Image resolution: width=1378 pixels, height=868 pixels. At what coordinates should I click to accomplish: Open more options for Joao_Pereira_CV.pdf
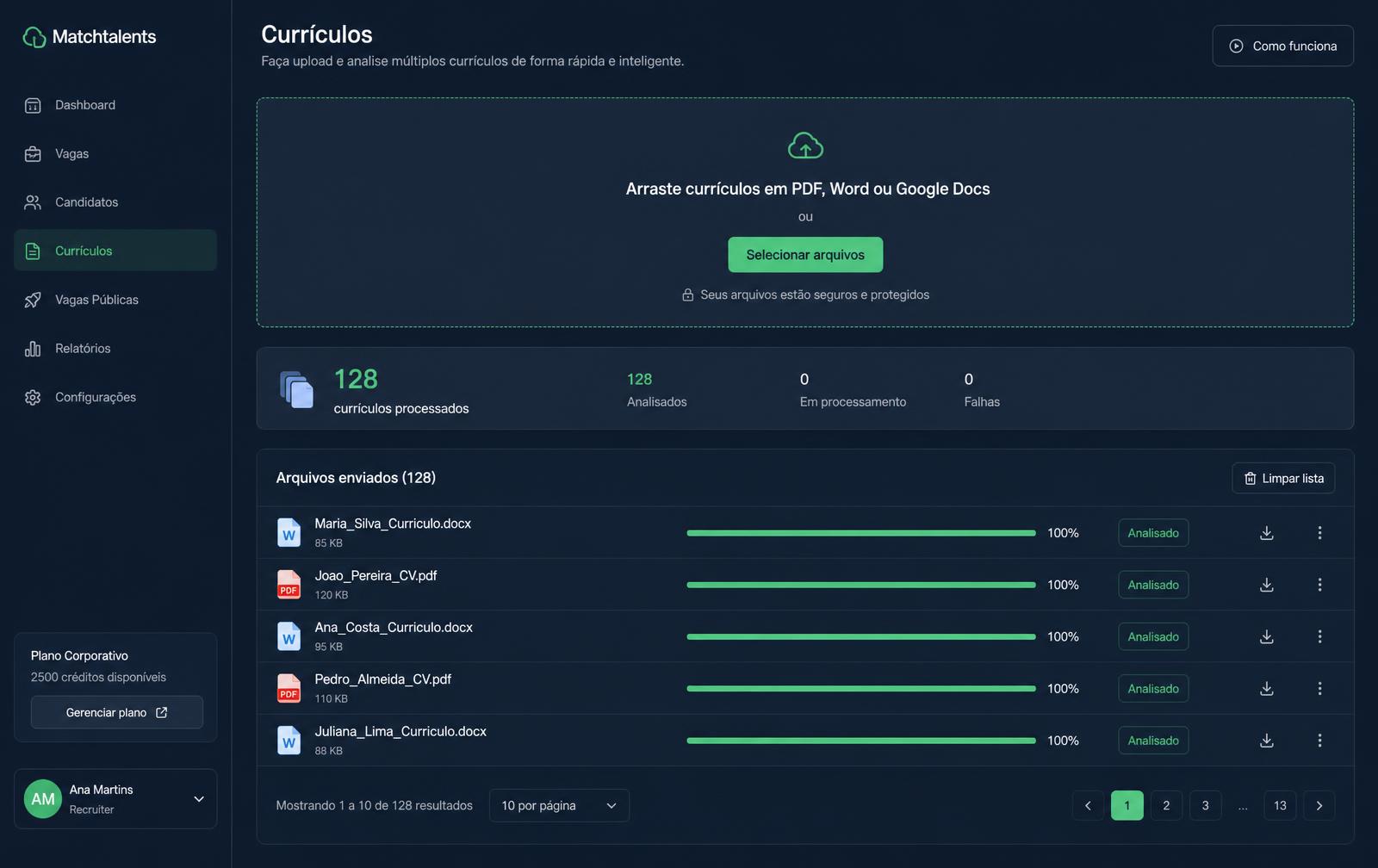click(x=1319, y=585)
